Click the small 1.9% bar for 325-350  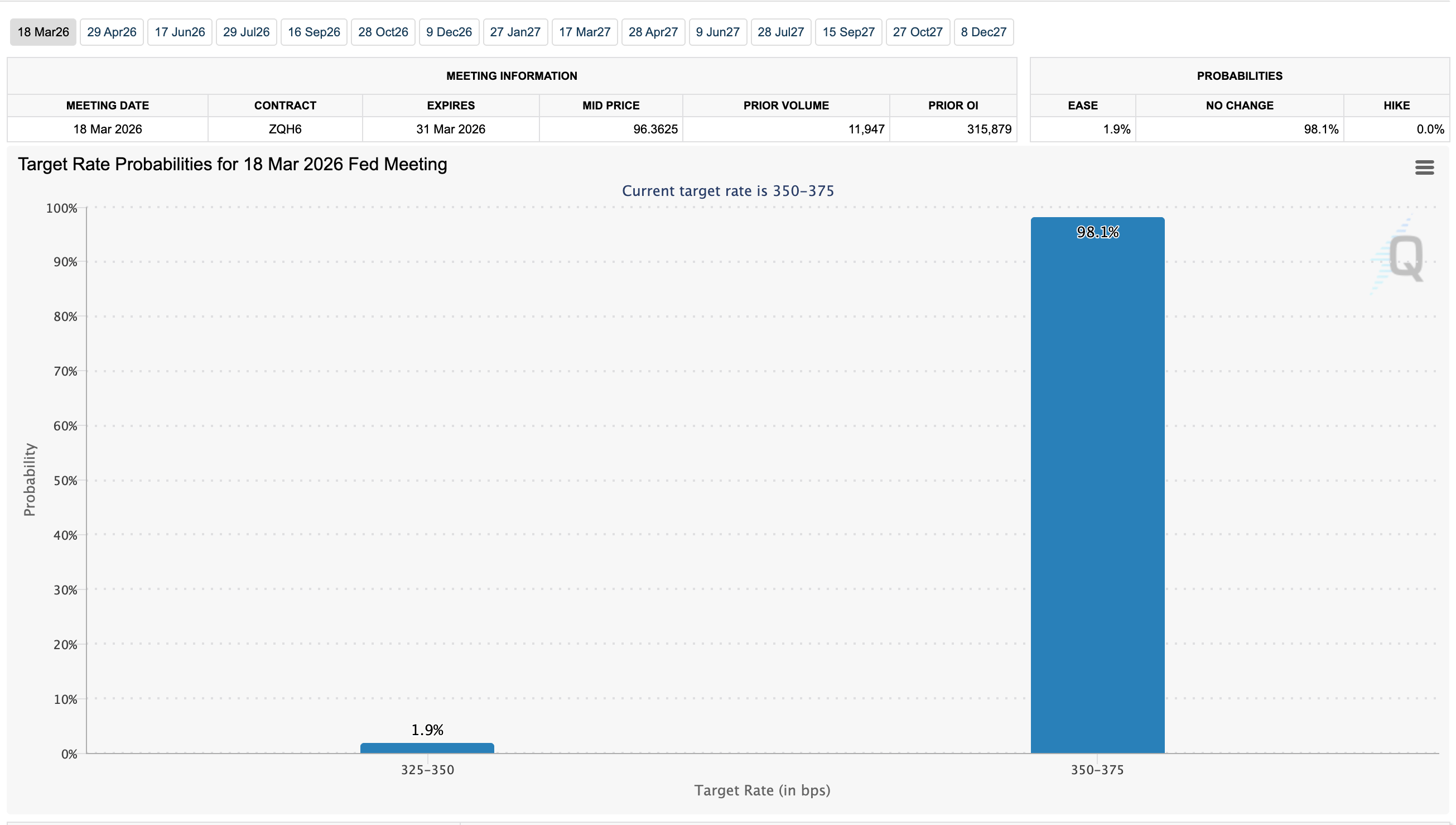click(427, 748)
